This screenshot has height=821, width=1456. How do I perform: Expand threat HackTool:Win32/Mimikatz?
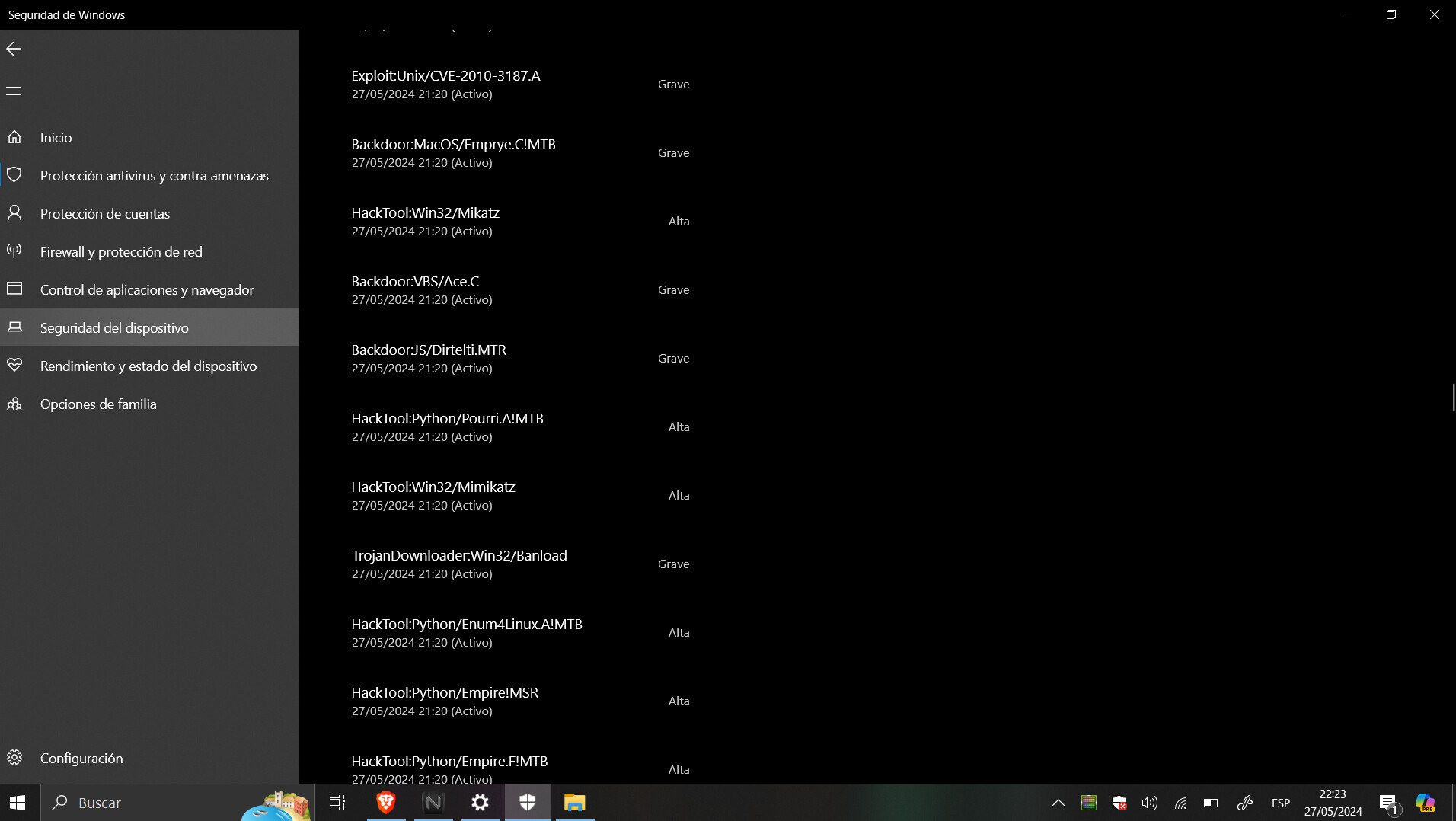[x=521, y=496]
